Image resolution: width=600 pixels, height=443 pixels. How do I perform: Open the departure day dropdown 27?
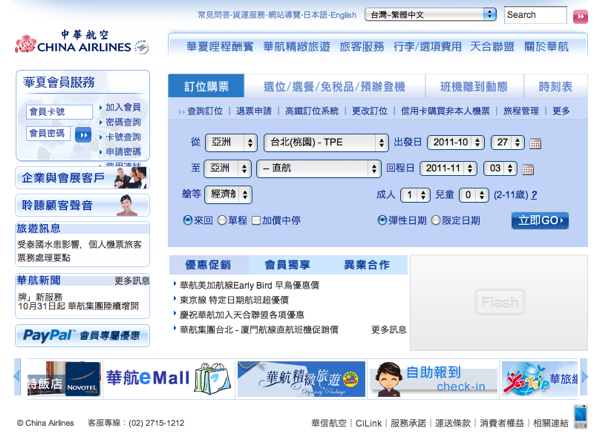pyautogui.click(x=508, y=143)
